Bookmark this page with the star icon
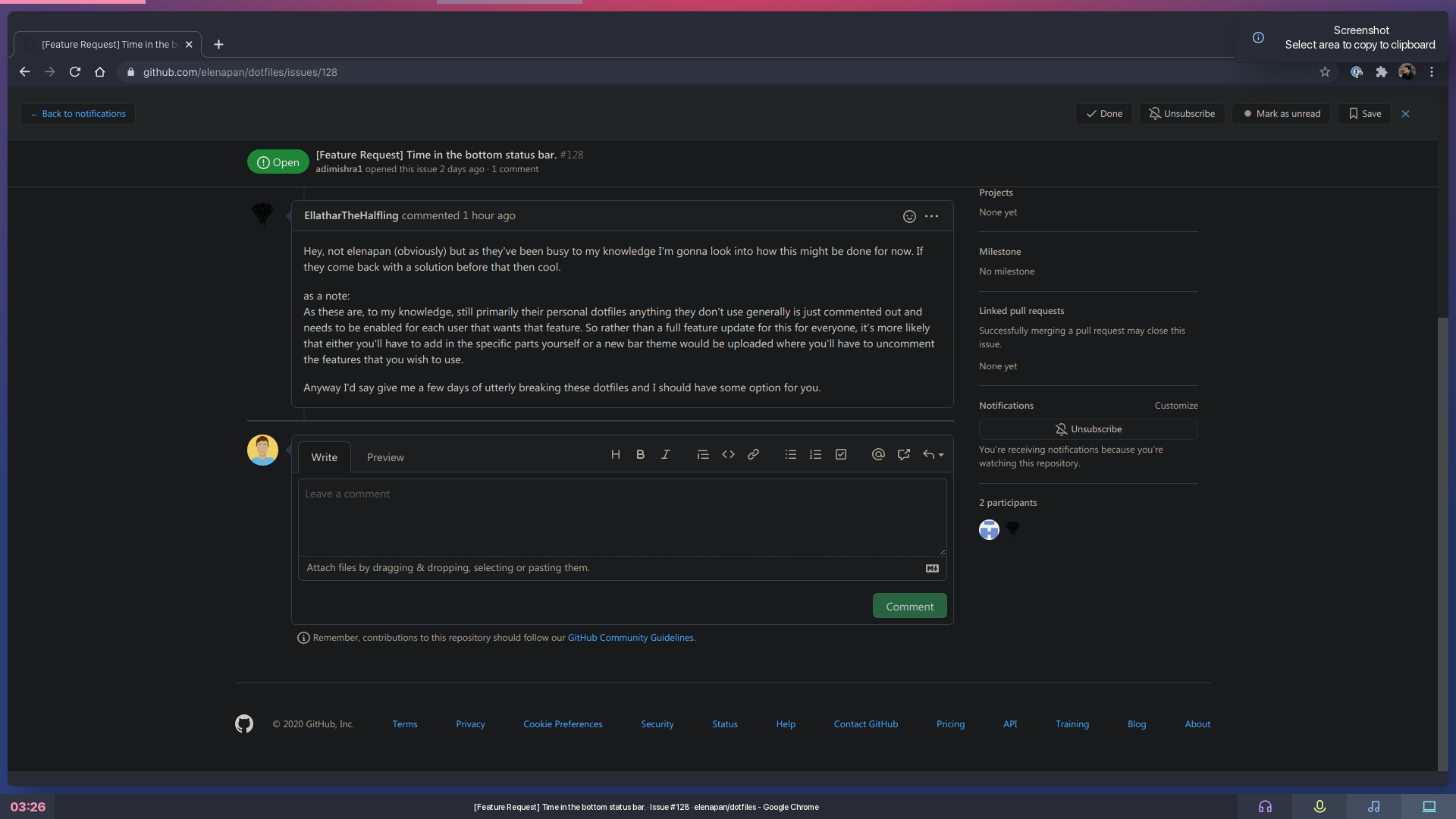This screenshot has height=819, width=1456. [x=1325, y=72]
